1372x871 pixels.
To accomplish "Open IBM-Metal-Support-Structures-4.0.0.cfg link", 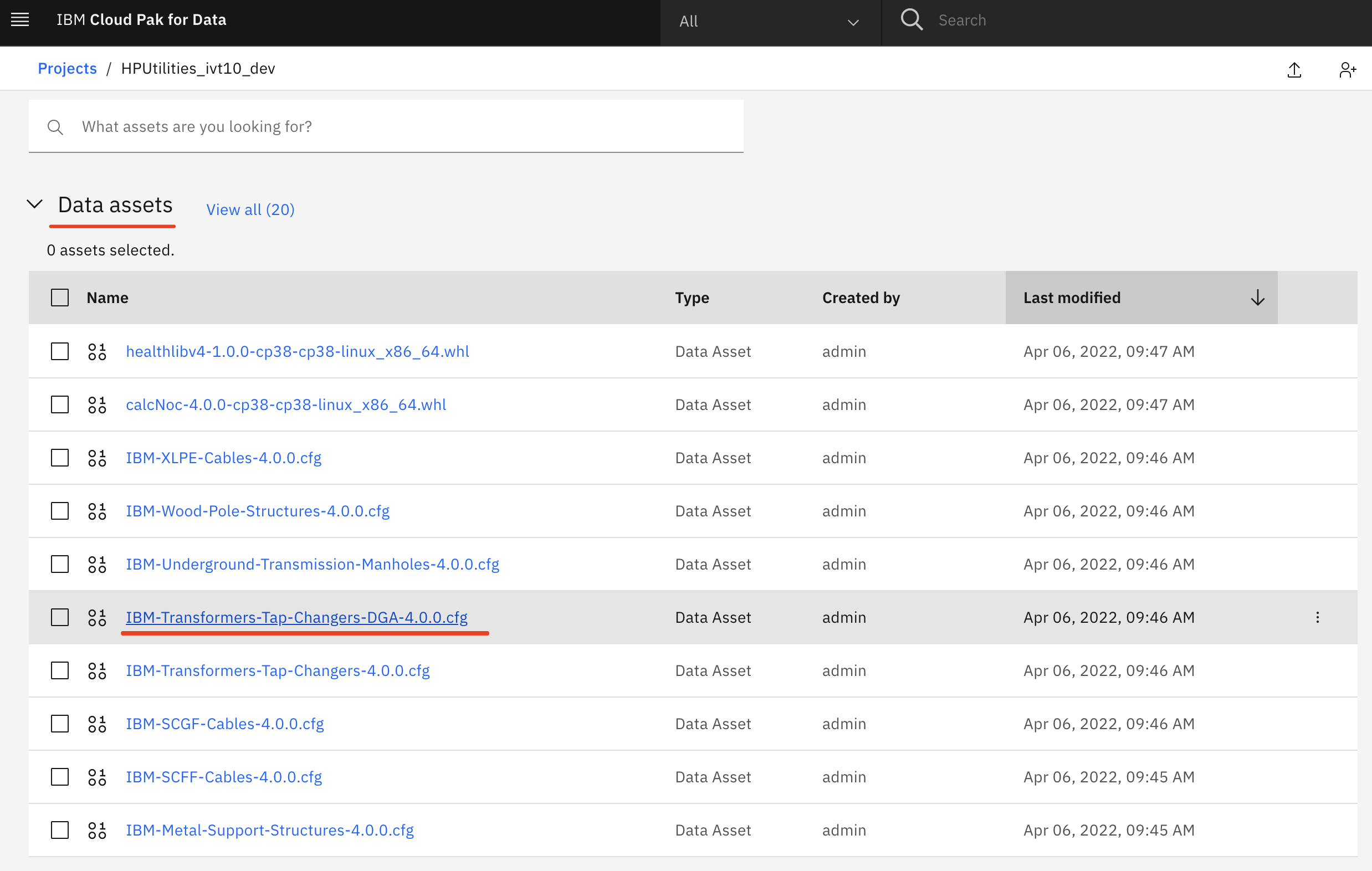I will tap(269, 830).
